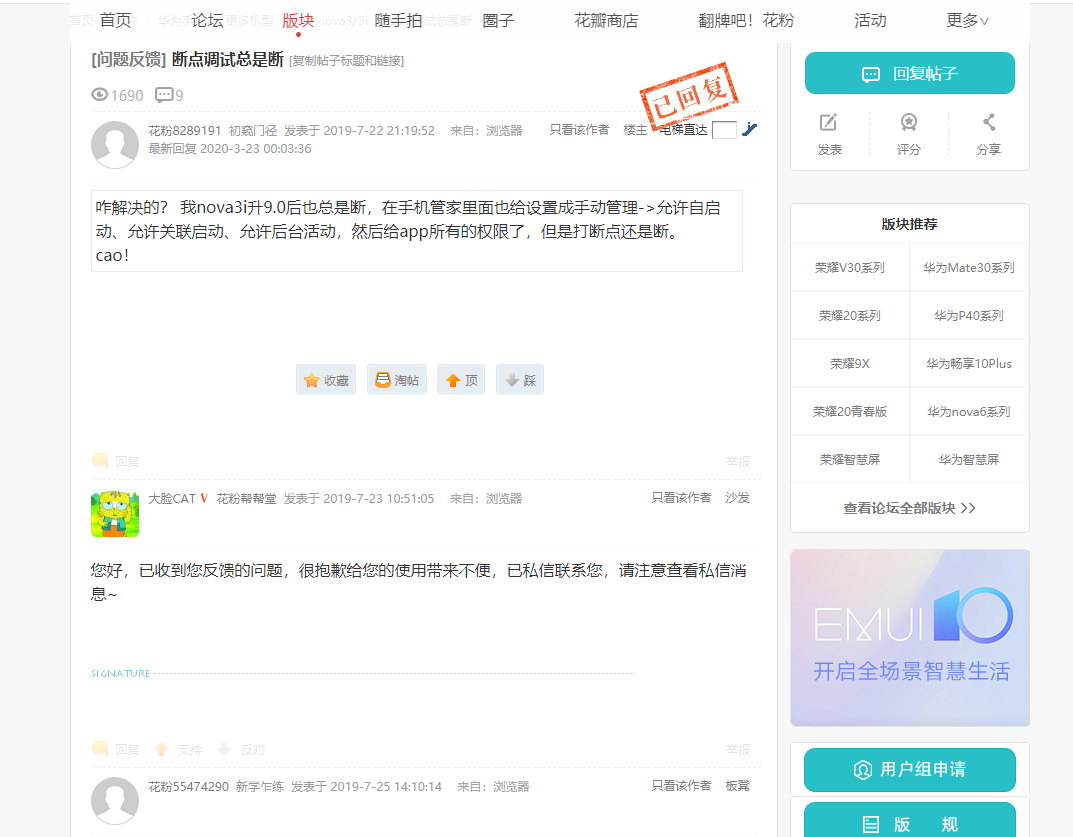Open 荣耀9X board
Viewport: 1073px width, 837px height.
tap(850, 363)
